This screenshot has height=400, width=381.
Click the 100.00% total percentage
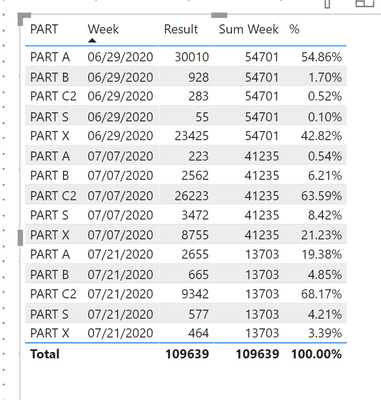coord(317,354)
